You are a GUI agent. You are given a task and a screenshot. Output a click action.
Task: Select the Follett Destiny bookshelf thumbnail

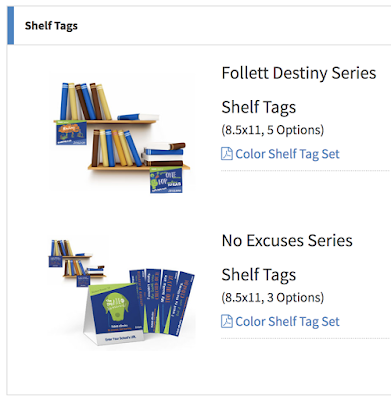point(122,132)
